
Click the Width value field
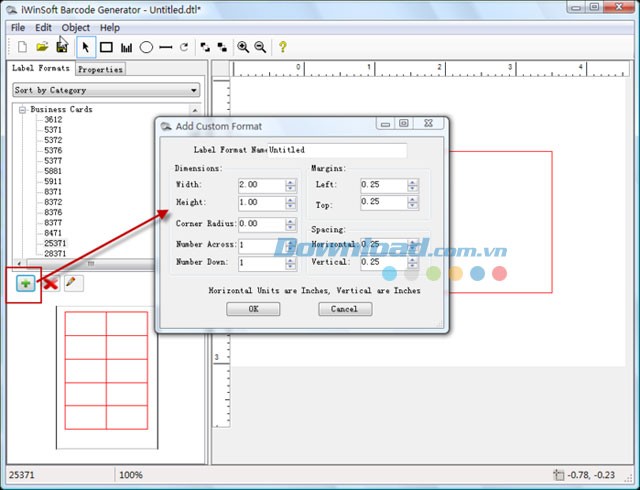click(262, 185)
